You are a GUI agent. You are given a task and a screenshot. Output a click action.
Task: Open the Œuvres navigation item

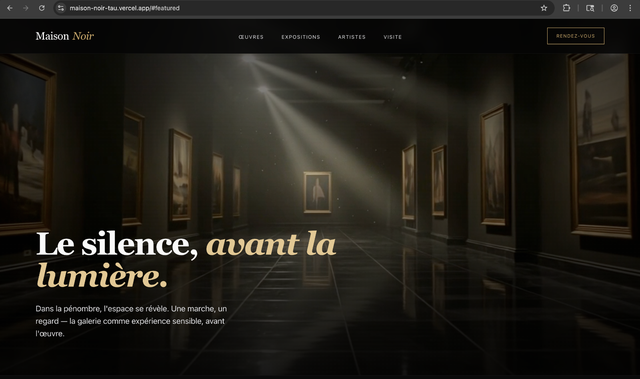(251, 37)
